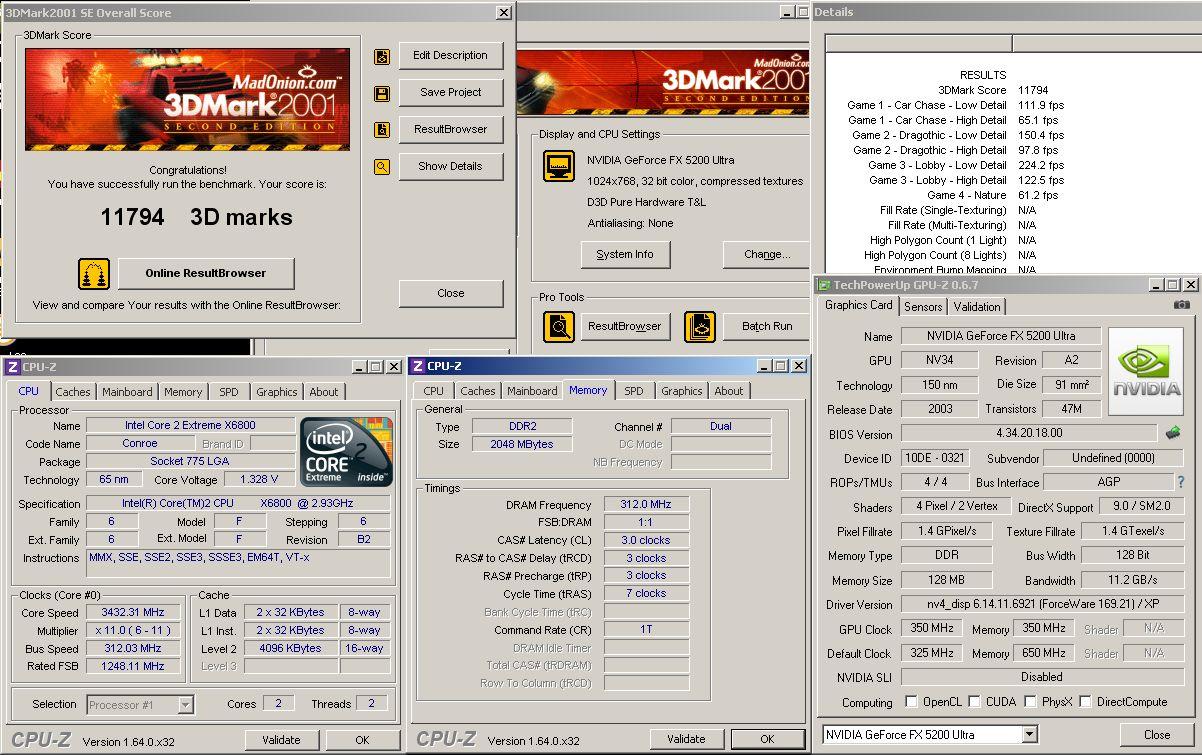Tick the DirectCompute checkbox
Viewport: 1202px width, 755px height.
tap(1086, 702)
